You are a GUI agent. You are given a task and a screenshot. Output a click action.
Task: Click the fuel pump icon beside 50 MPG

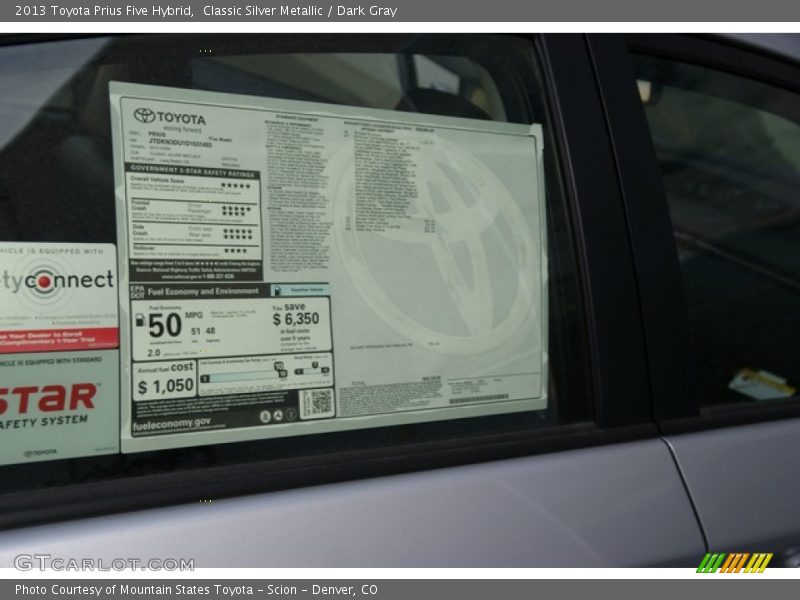point(139,320)
